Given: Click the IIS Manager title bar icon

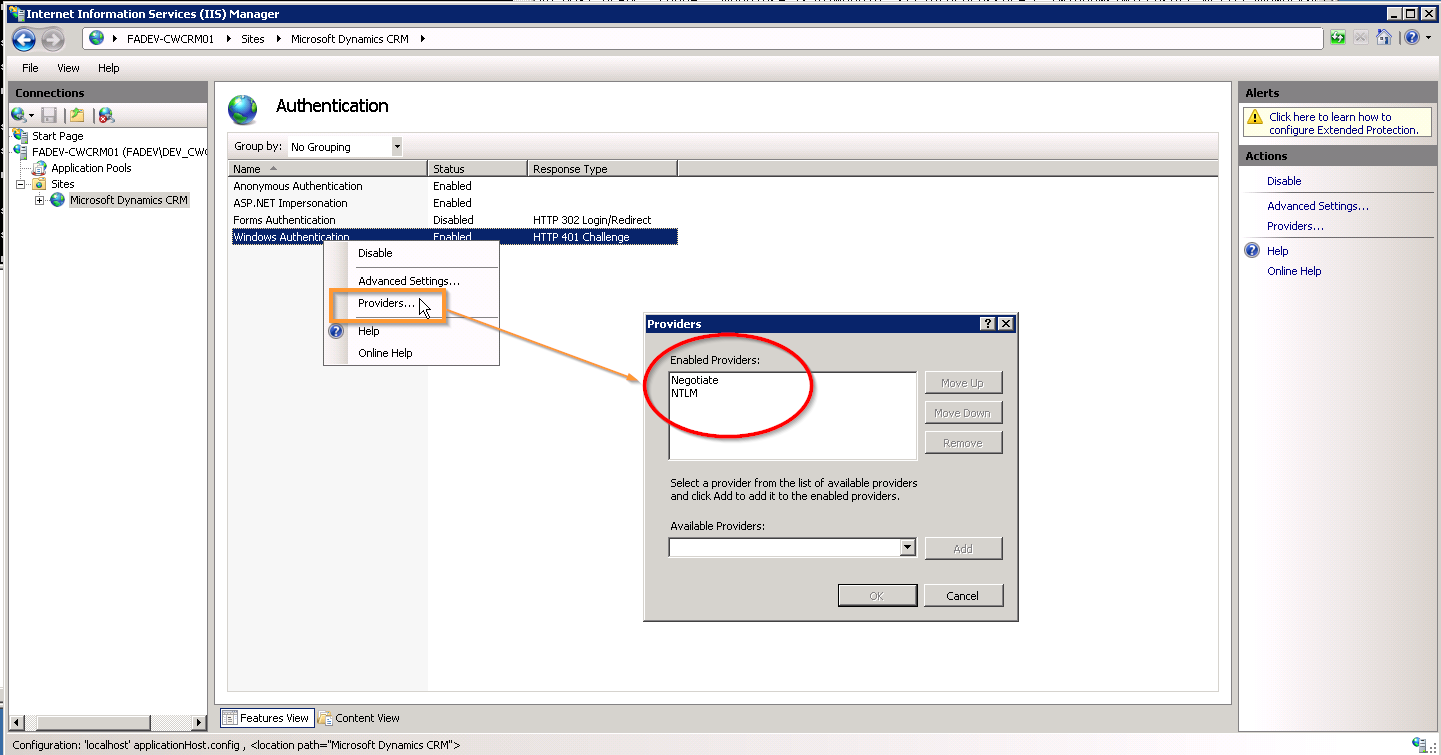Looking at the screenshot, I should (15, 14).
